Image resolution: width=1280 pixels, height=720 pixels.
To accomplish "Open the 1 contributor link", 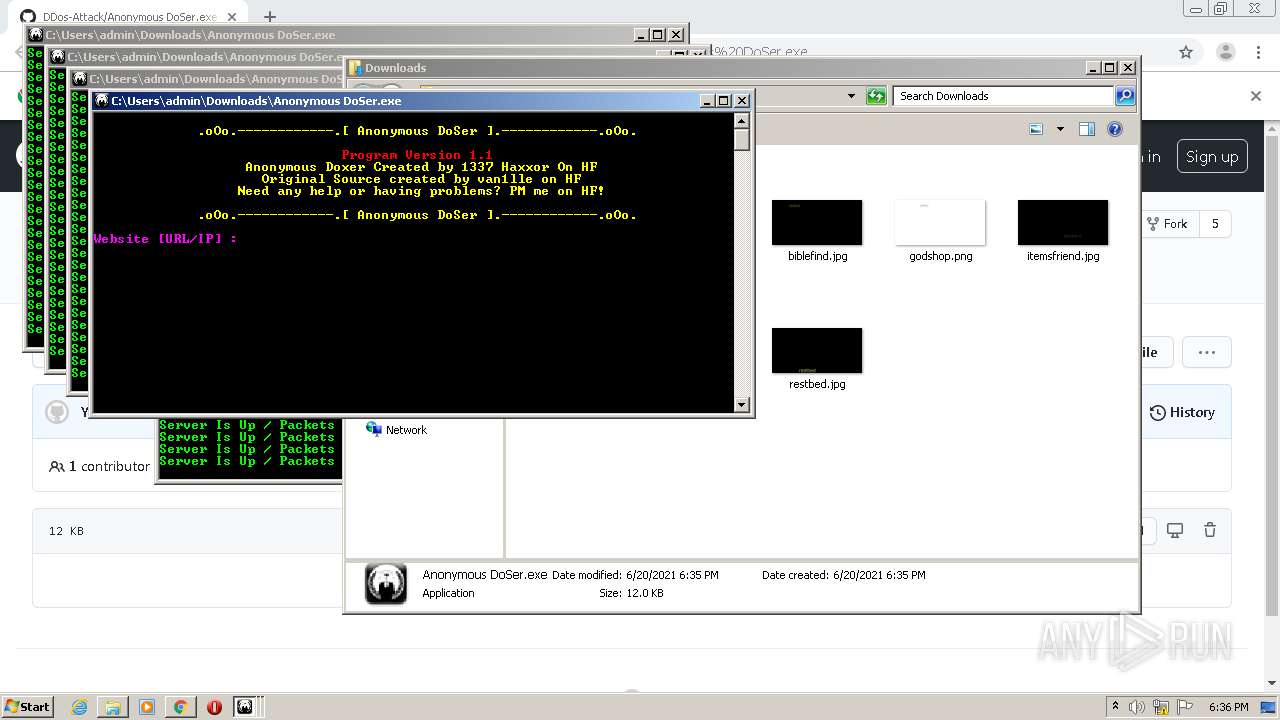I will [x=100, y=466].
